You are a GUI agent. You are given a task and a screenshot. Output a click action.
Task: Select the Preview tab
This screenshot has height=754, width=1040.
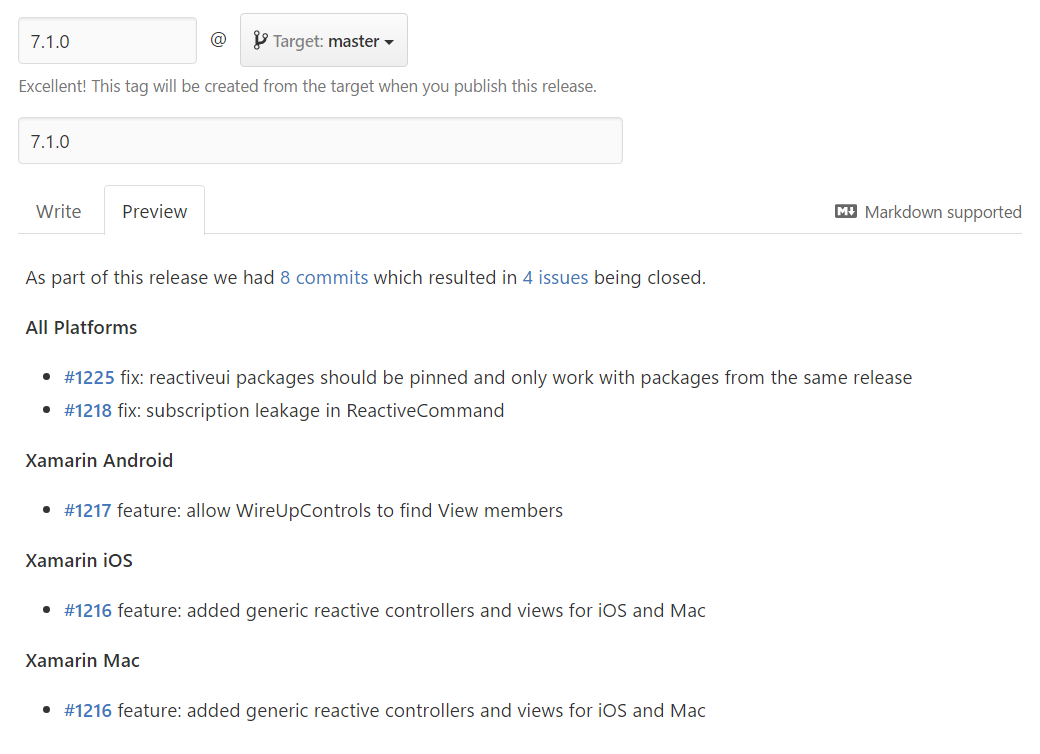(x=154, y=211)
